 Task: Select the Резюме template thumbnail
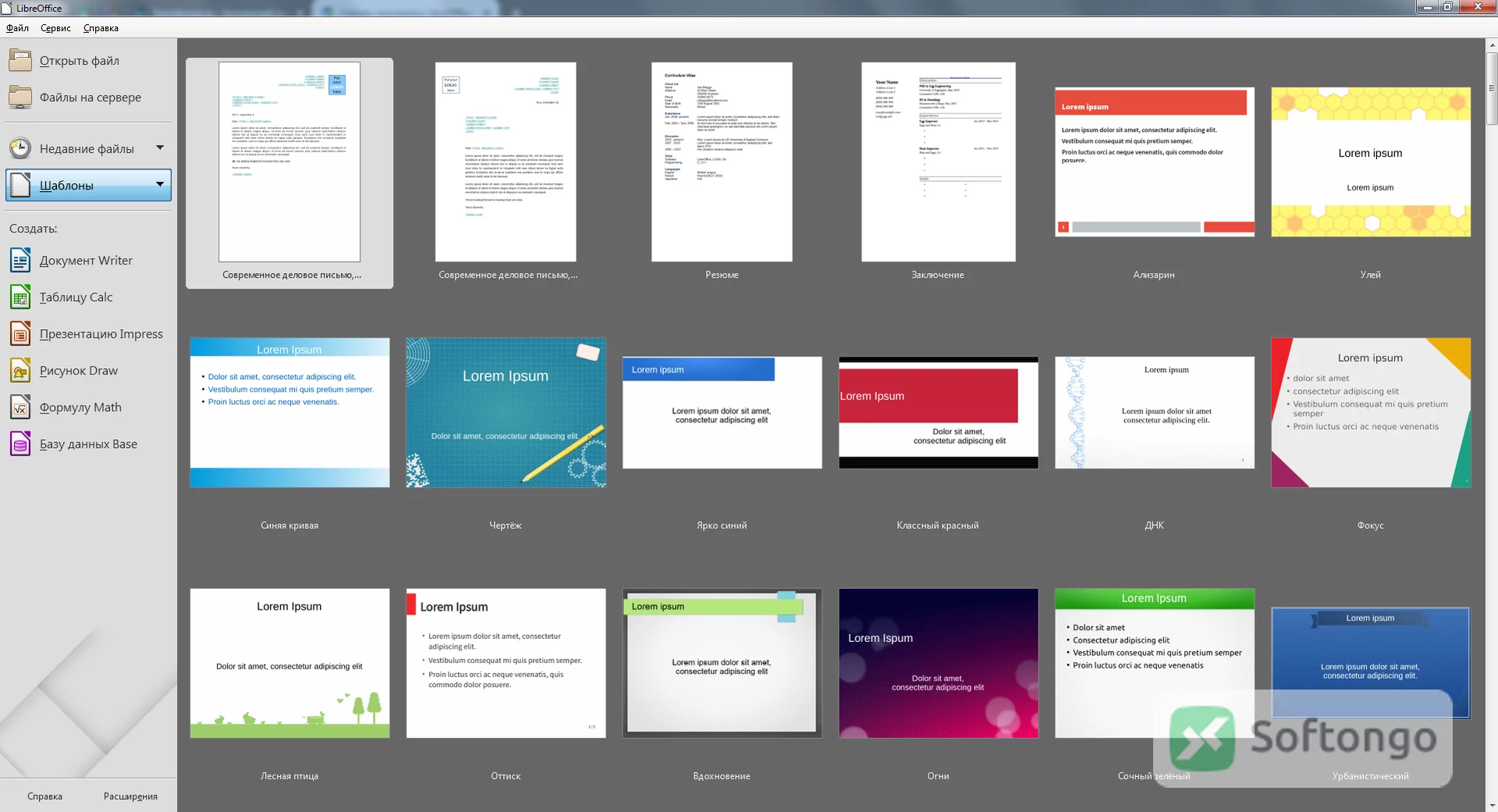point(722,162)
